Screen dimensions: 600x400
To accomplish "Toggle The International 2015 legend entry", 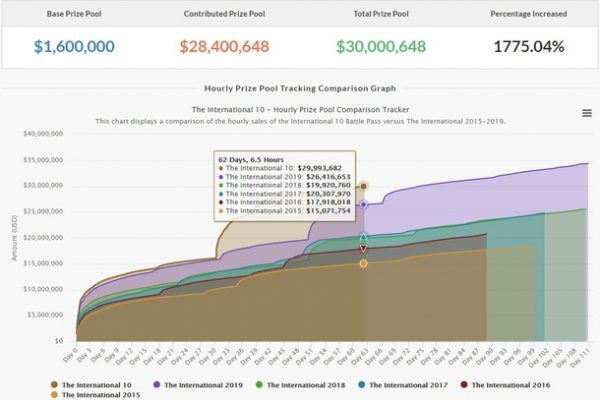I will pyautogui.click(x=96, y=395).
